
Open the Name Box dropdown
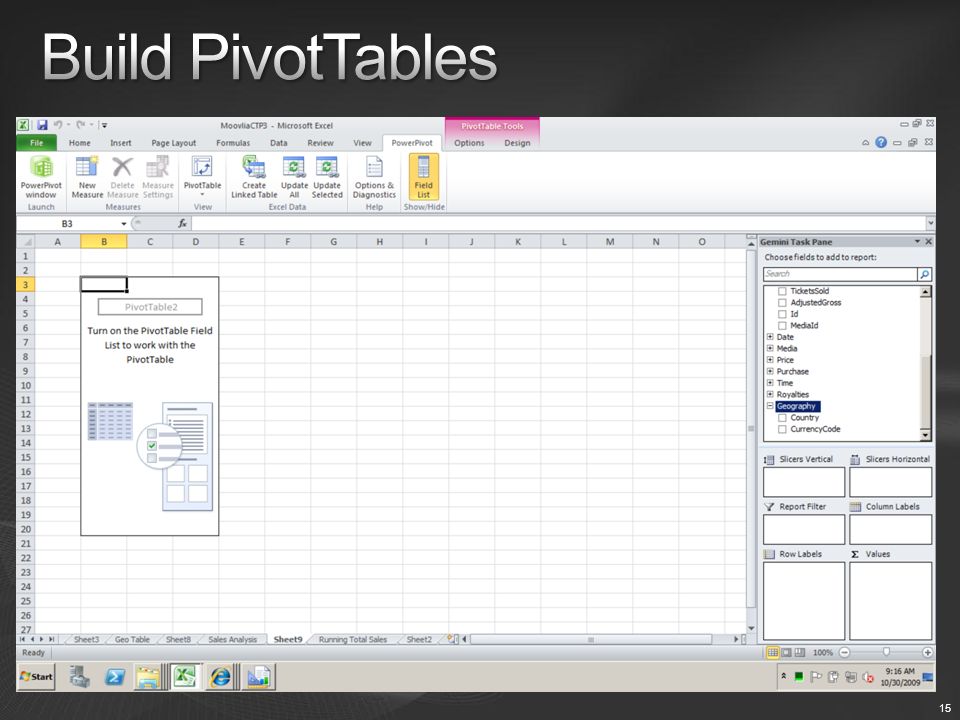(x=124, y=223)
